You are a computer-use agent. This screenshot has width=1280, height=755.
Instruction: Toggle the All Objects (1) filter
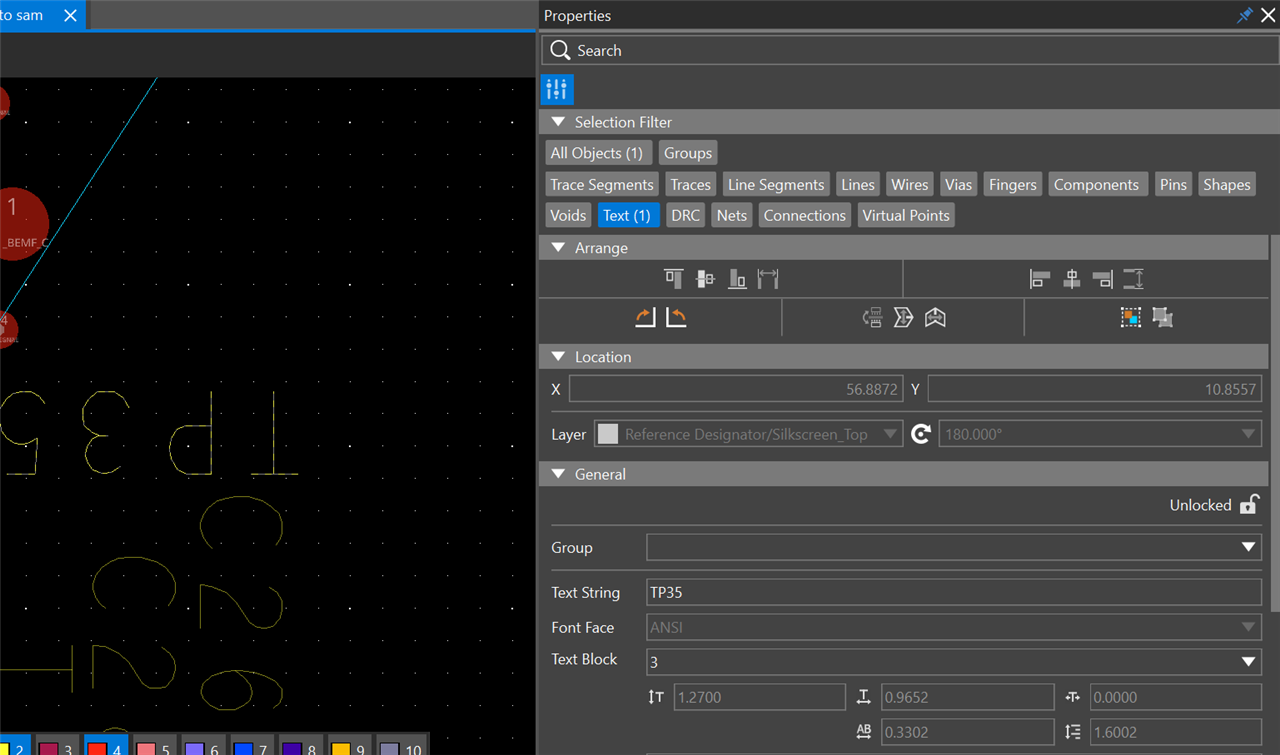(x=597, y=153)
